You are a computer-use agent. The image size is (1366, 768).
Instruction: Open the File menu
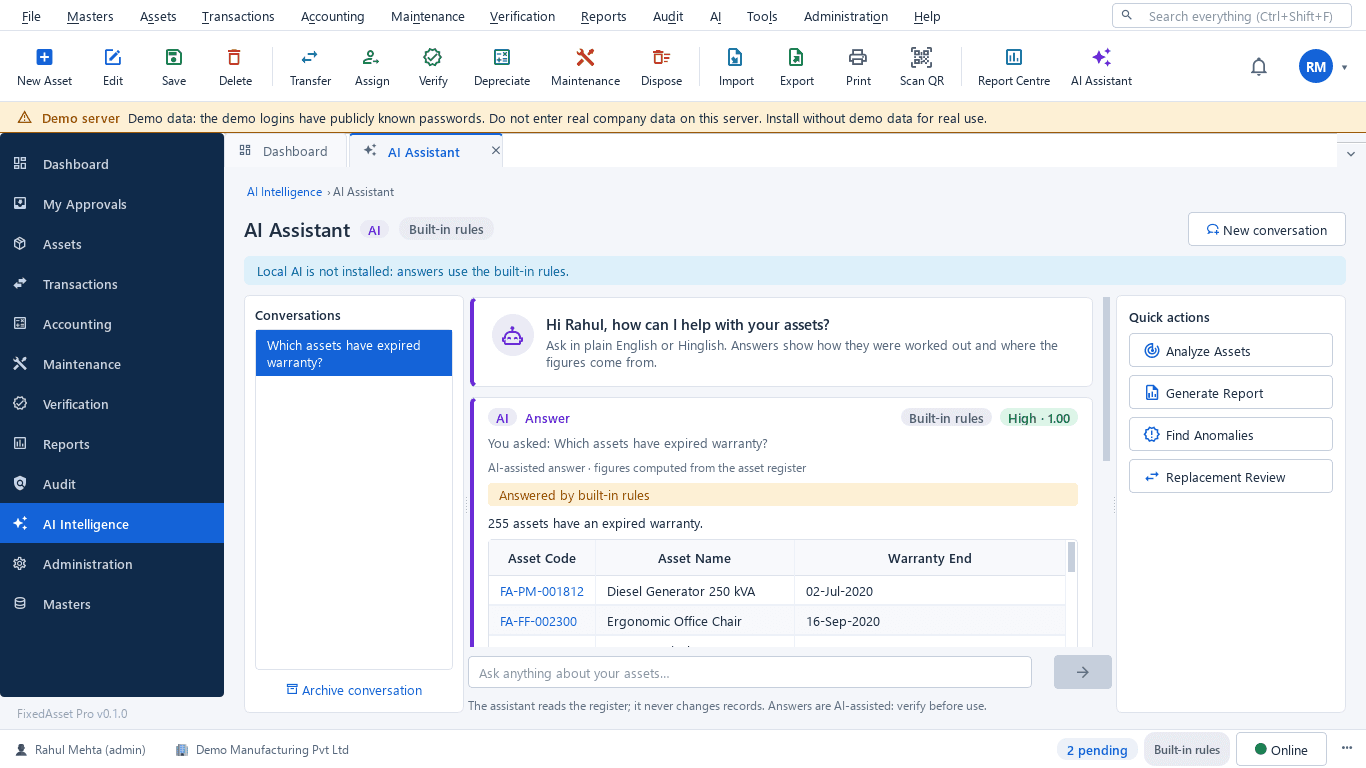(x=31, y=16)
